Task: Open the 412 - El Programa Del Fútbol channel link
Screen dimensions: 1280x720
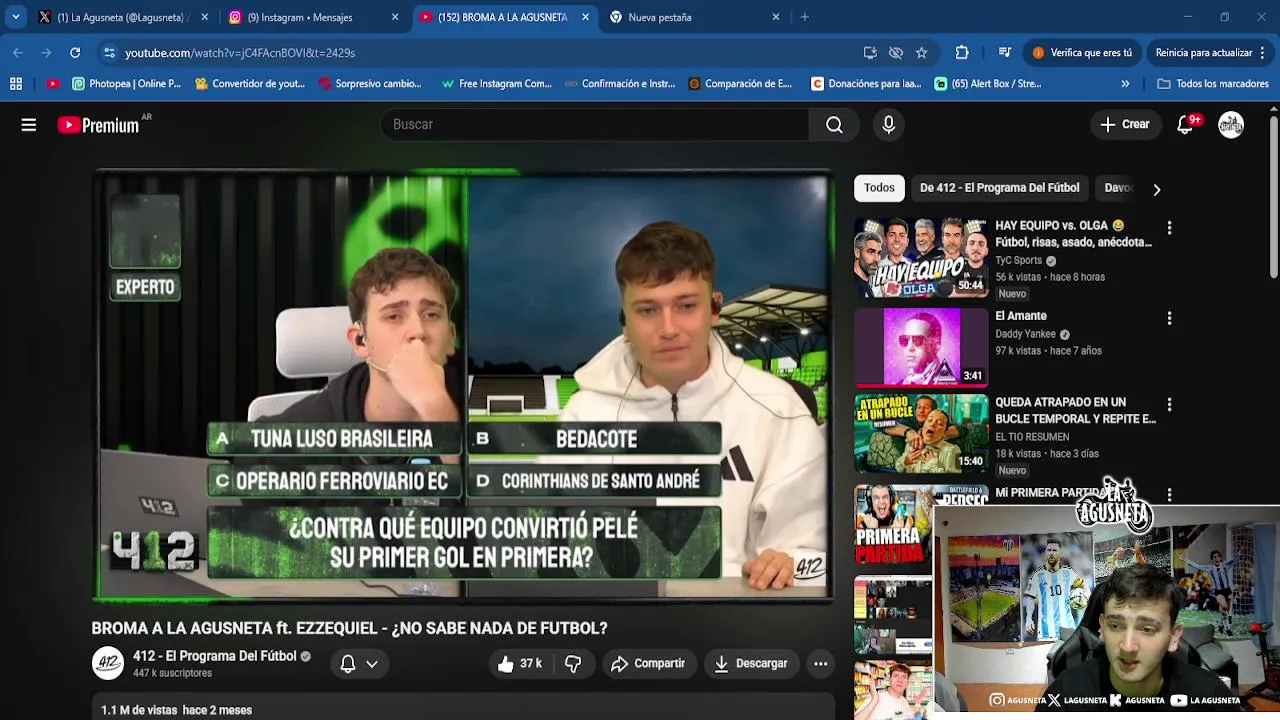Action: 214,656
